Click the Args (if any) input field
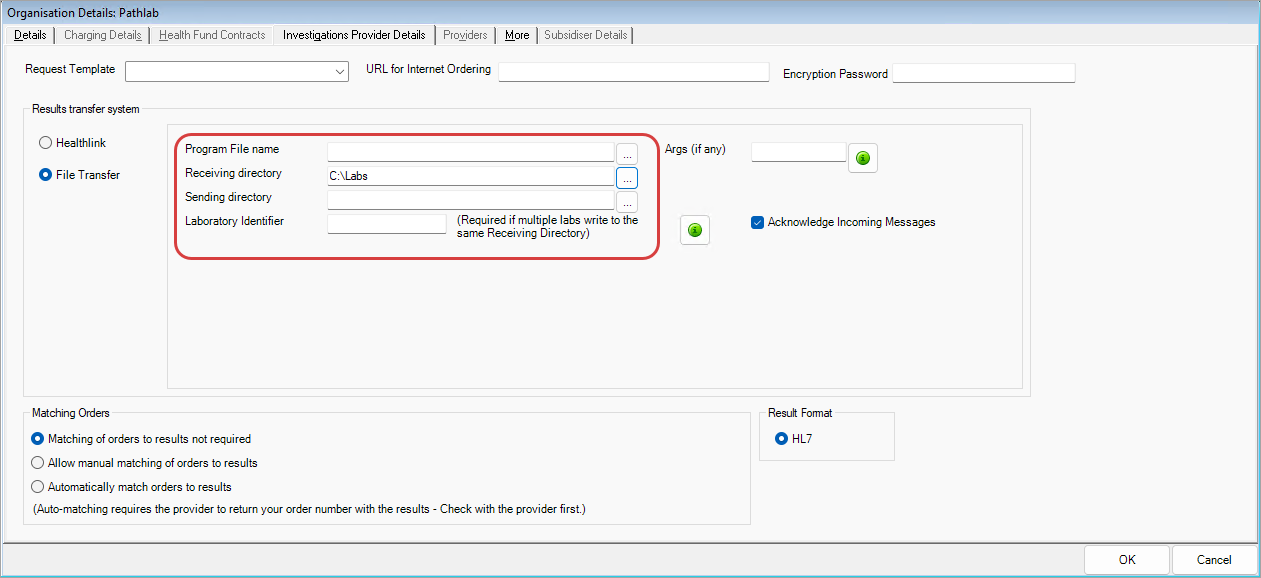Viewport: 1261px width, 578px height. (x=798, y=152)
